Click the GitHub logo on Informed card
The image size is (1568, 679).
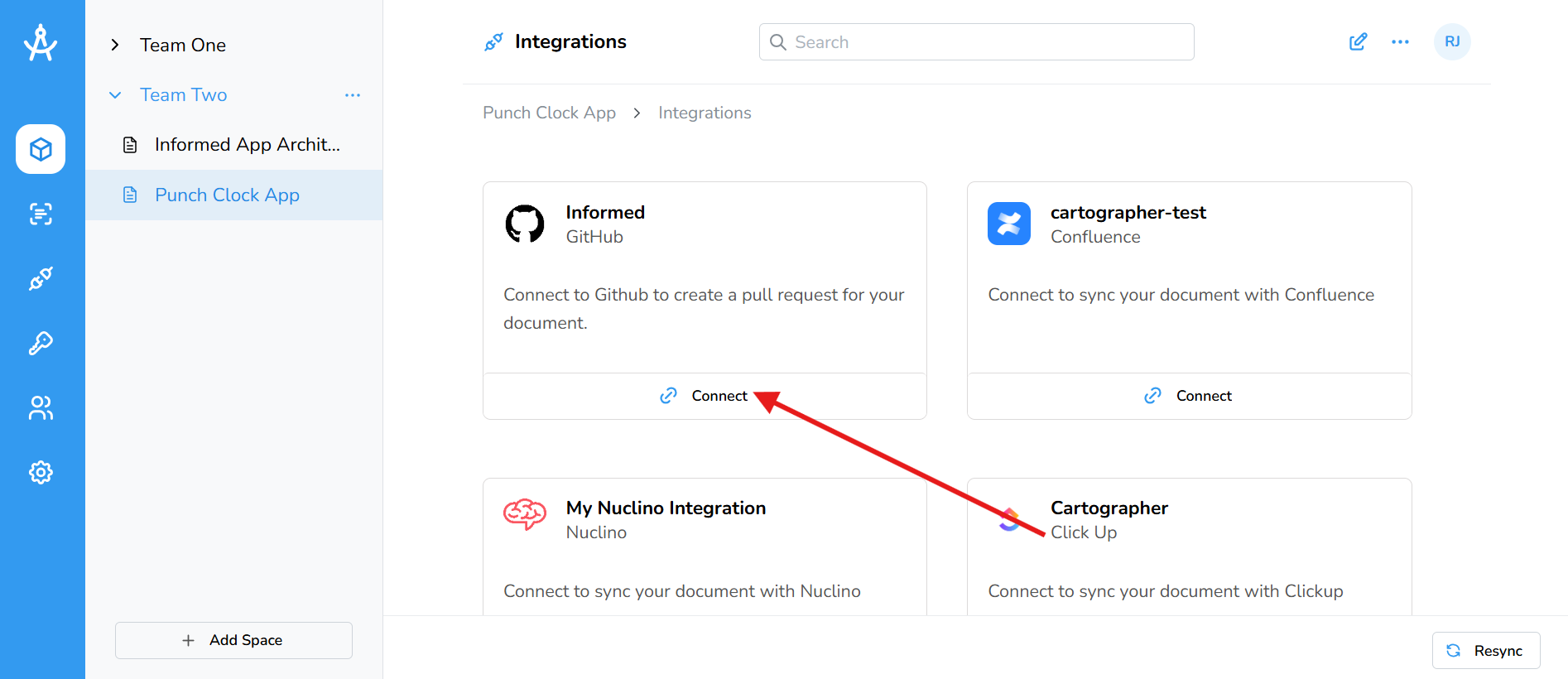(525, 224)
